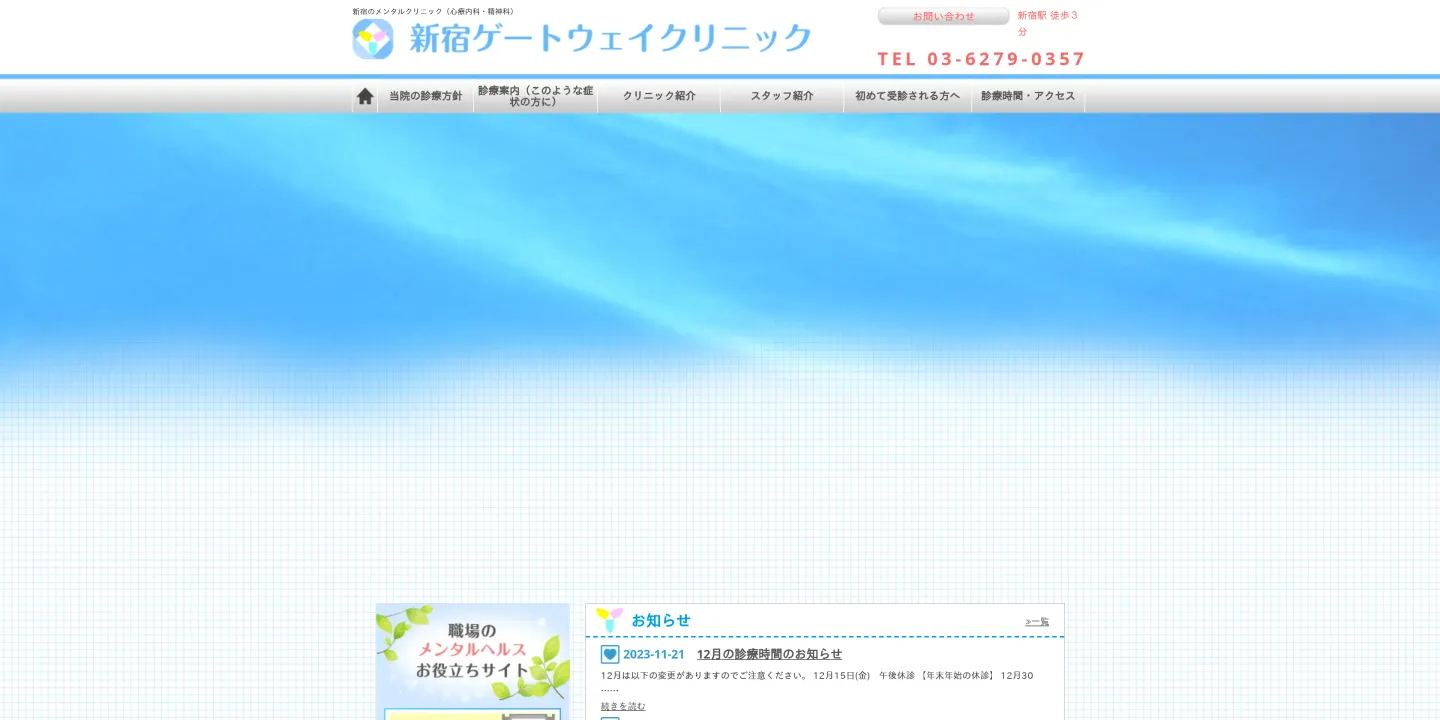Go to クリニック紹介 page
The image size is (1440, 720).
click(x=658, y=96)
